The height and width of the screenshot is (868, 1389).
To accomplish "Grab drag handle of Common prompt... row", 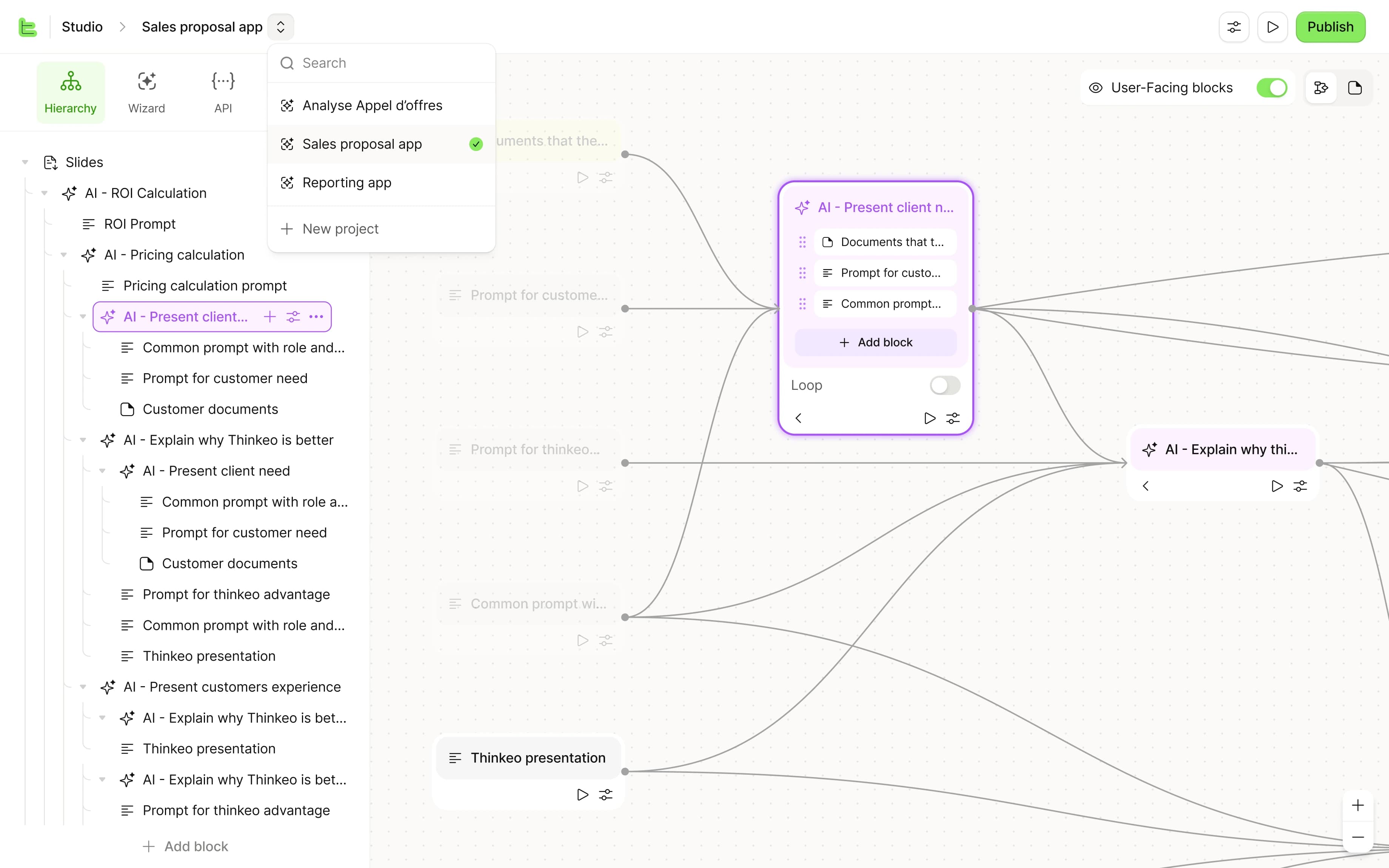I will click(802, 304).
